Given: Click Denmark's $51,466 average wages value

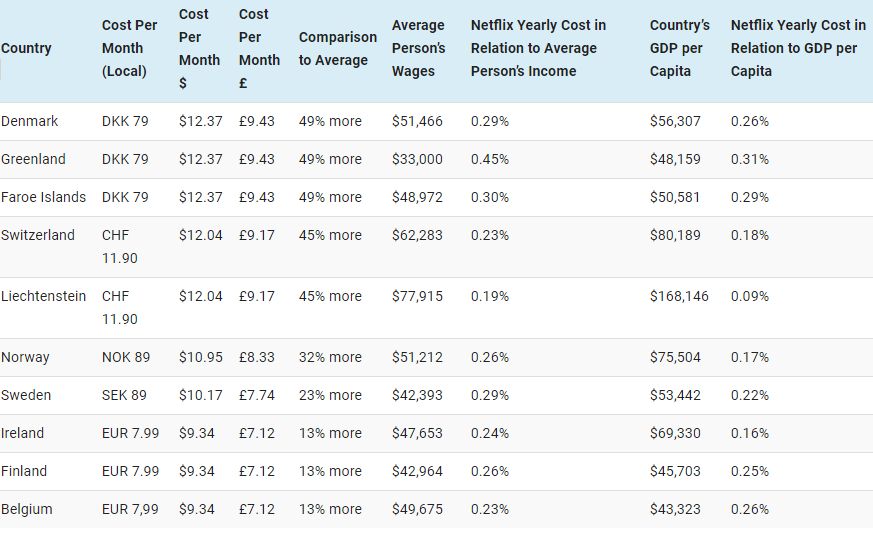Looking at the screenshot, I should [x=417, y=121].
